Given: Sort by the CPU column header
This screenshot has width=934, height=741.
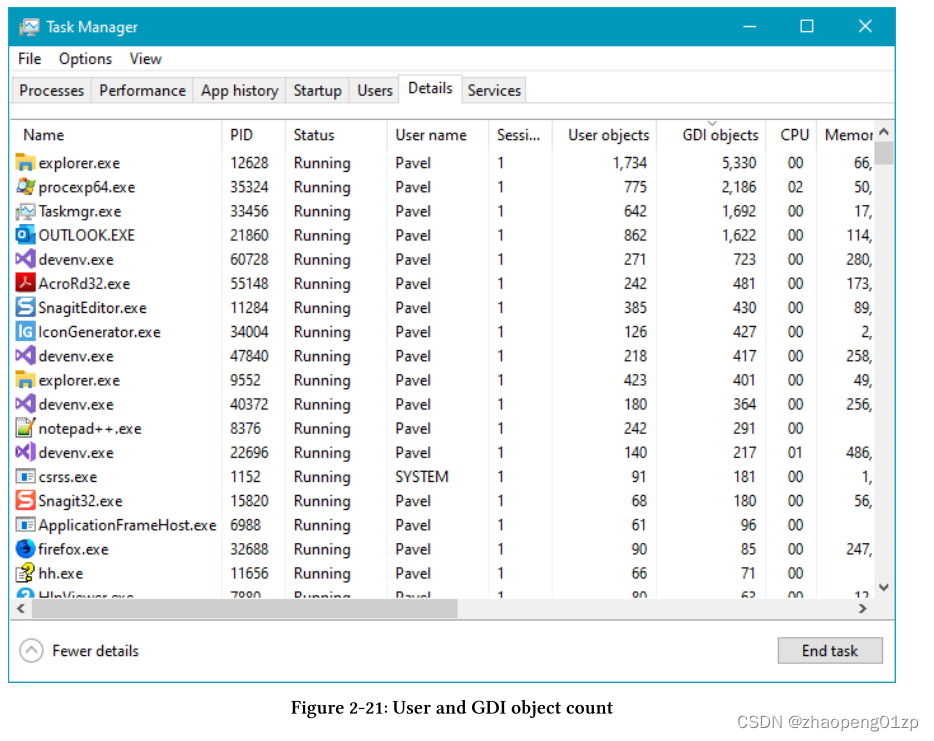Looking at the screenshot, I should tap(791, 135).
